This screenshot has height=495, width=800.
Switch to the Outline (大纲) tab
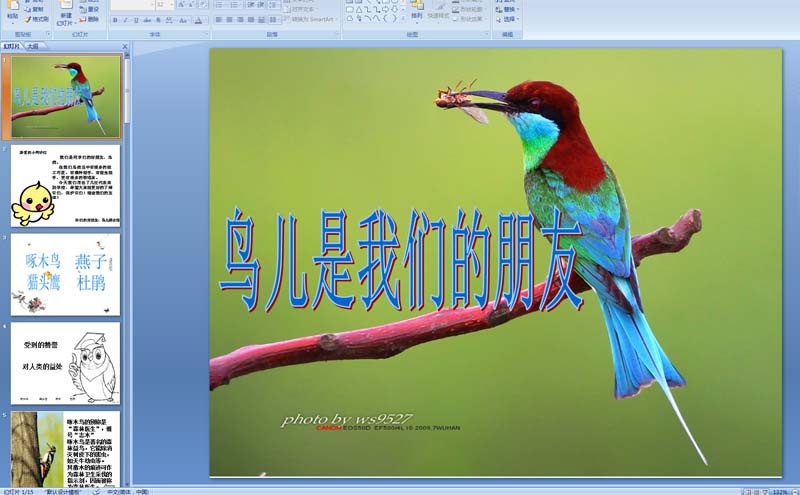click(x=33, y=46)
